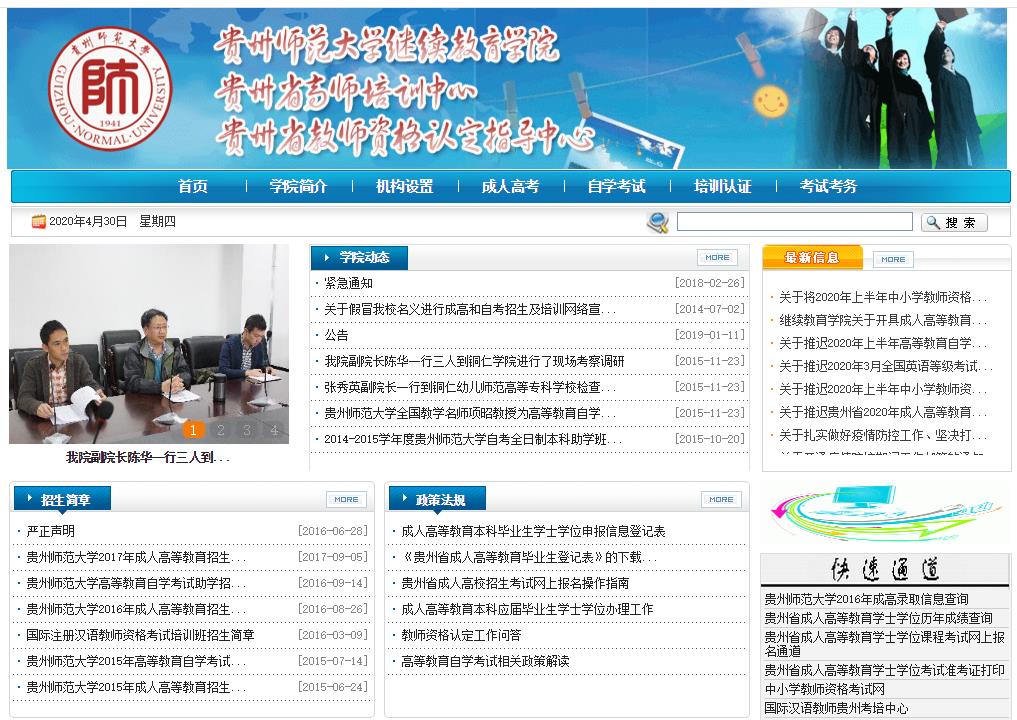
Task: Click the magnifier icon beside search field
Action: (657, 222)
